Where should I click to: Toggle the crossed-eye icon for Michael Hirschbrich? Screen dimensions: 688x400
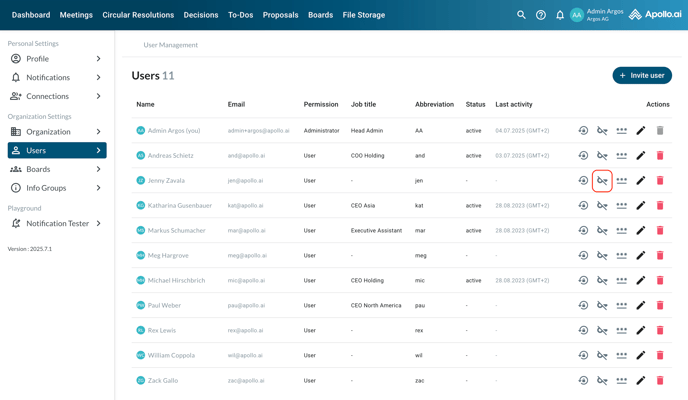tap(602, 281)
